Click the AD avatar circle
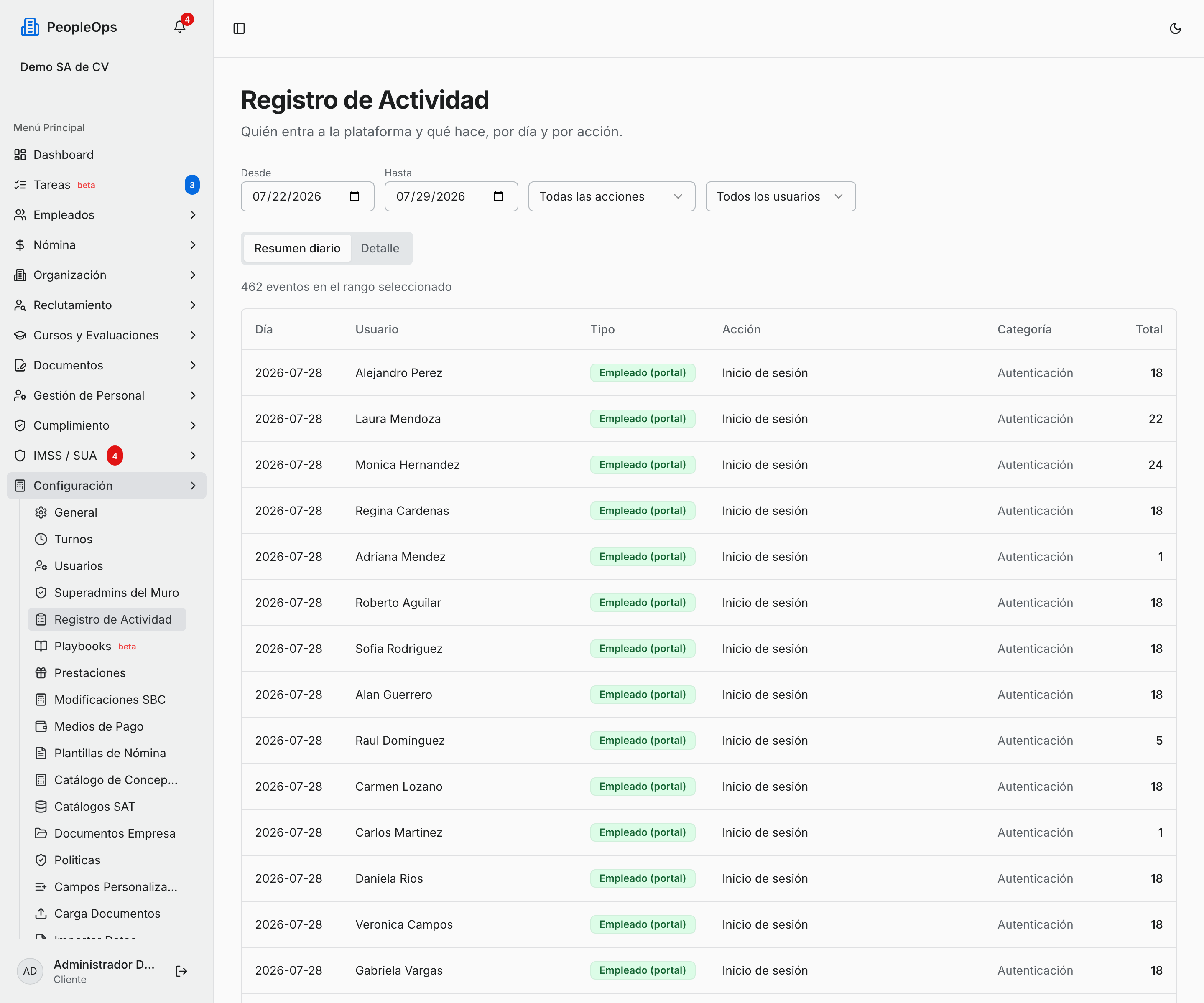The width and height of the screenshot is (1204, 1003). pyautogui.click(x=30, y=971)
